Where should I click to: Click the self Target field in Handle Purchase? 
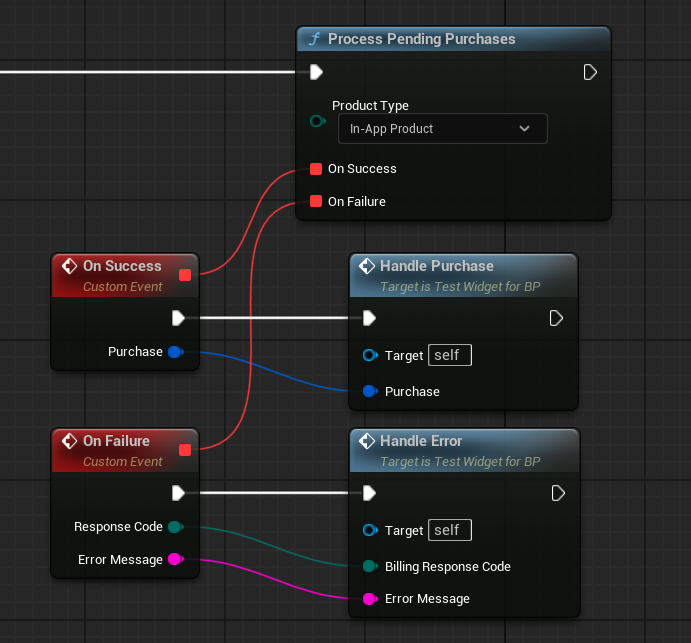[449, 355]
